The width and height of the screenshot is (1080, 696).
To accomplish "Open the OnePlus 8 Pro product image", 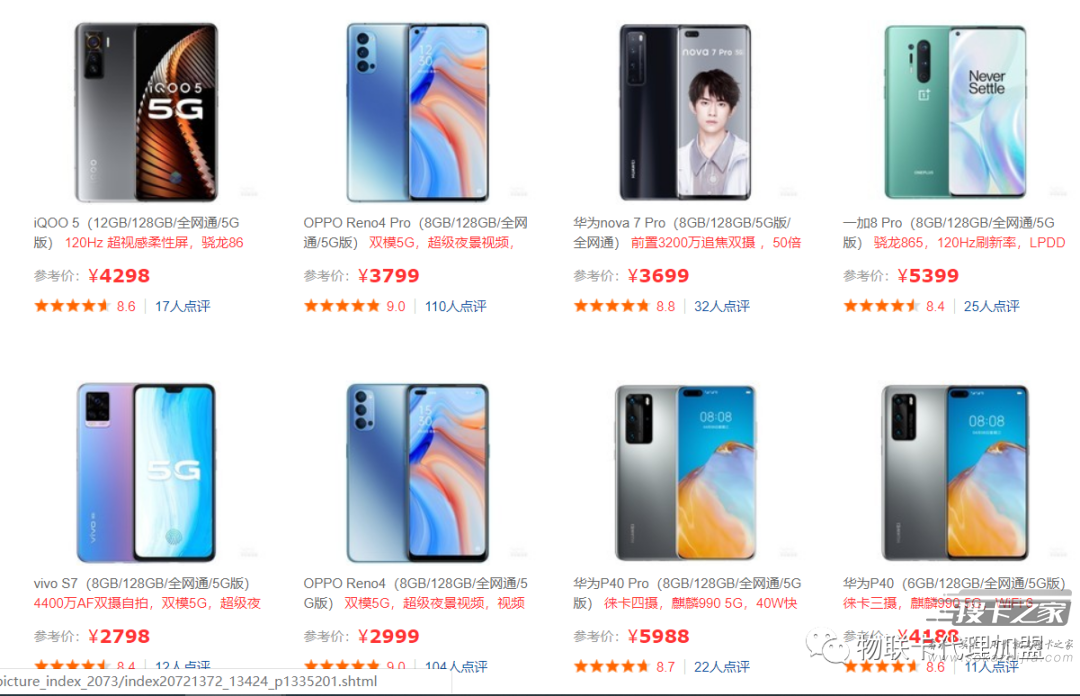I will point(955,112).
